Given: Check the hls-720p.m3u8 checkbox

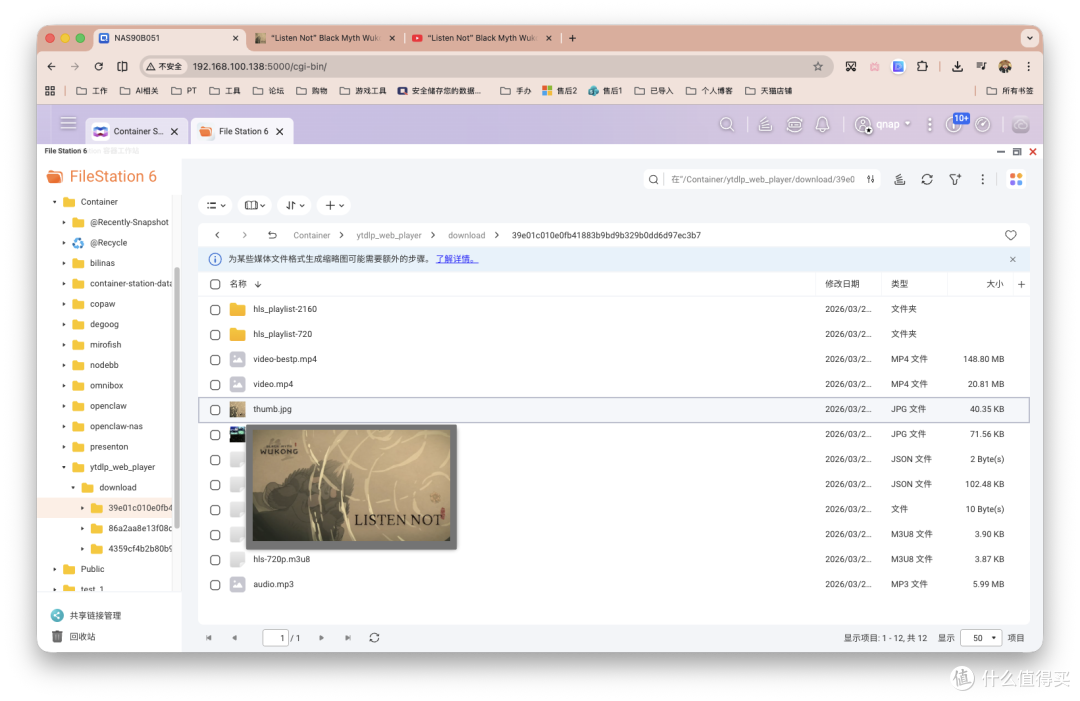Looking at the screenshot, I should pos(215,560).
